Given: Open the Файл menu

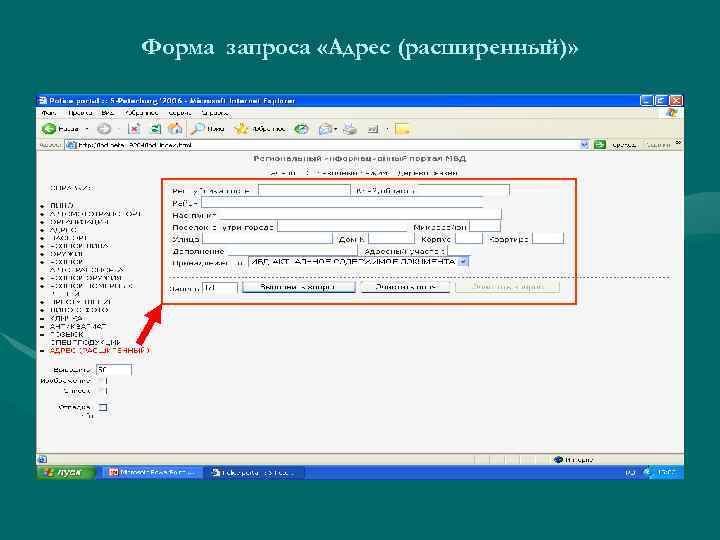Looking at the screenshot, I should 49,113.
